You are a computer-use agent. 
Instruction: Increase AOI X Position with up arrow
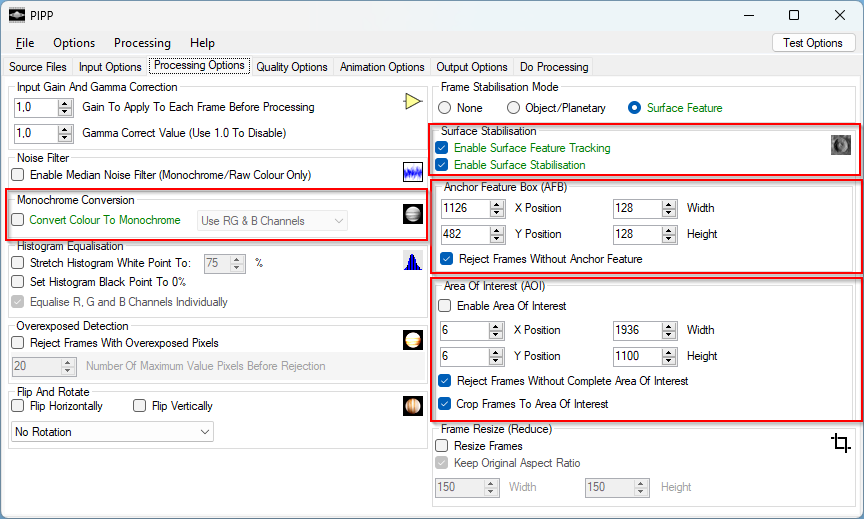pyautogui.click(x=496, y=326)
